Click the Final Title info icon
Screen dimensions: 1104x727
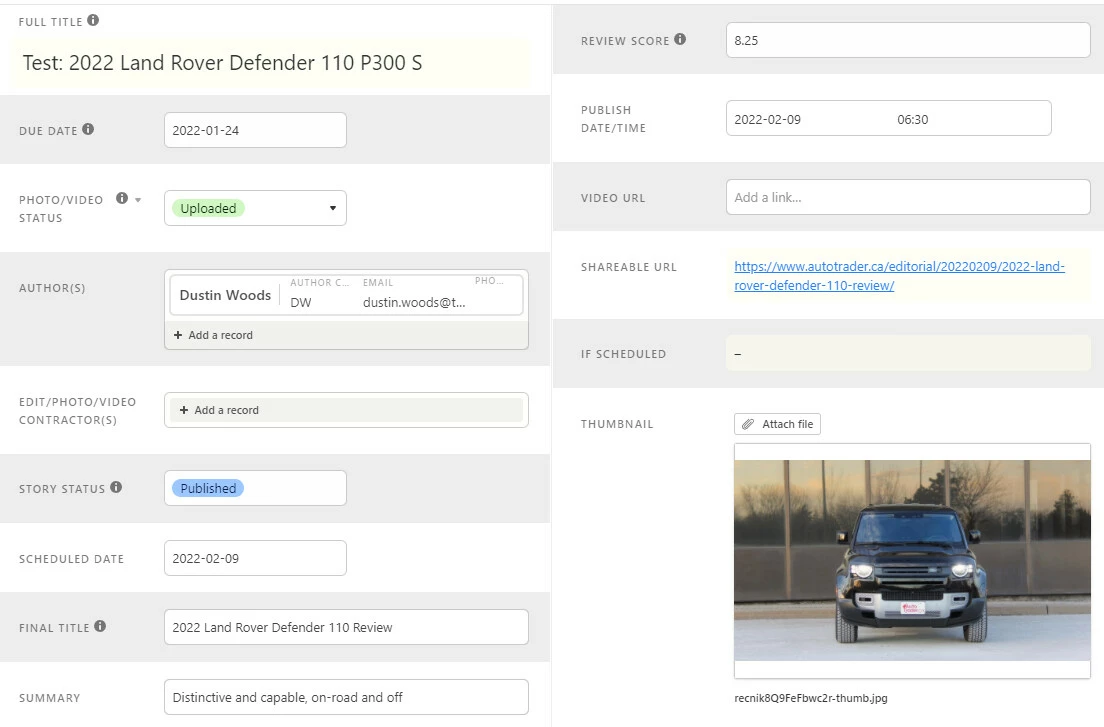tap(100, 626)
